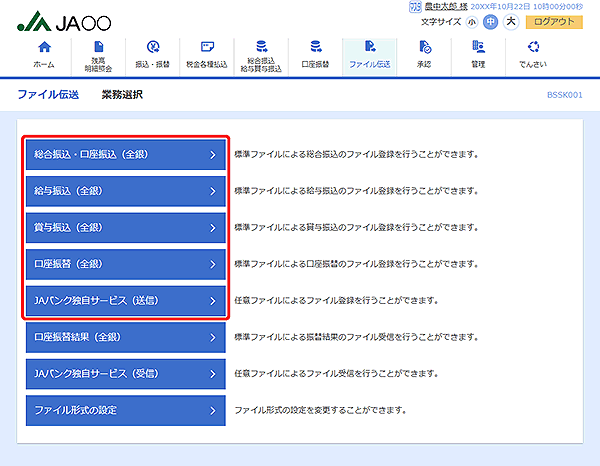This screenshot has height=466, width=600.
Task: Click the ファイル伝送 page heading
Action: coord(48,95)
